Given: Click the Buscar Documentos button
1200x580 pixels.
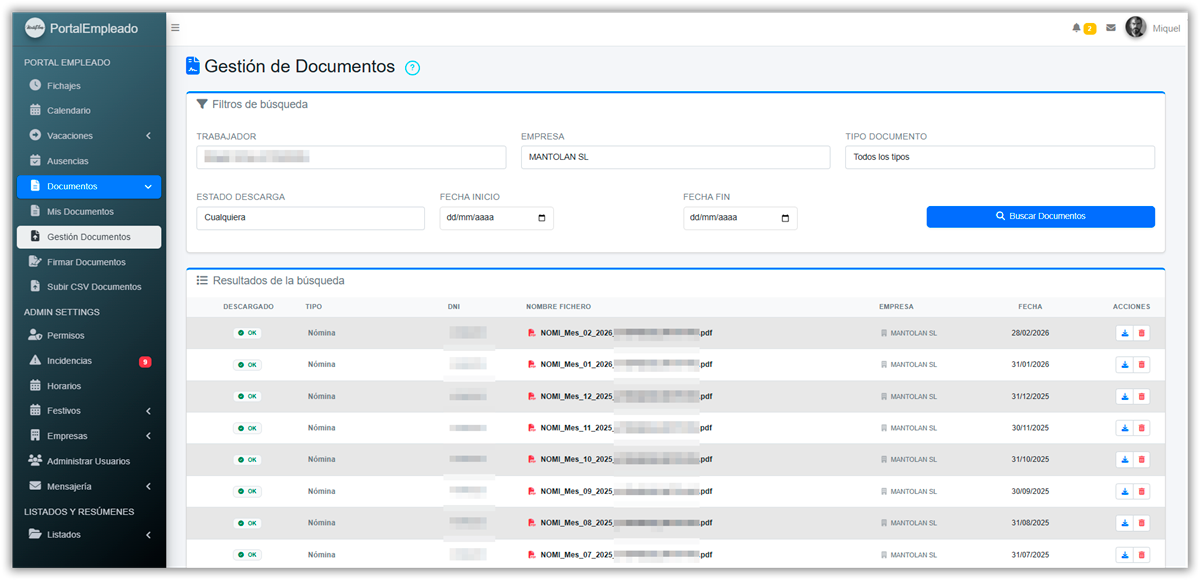Looking at the screenshot, I should 1040,216.
